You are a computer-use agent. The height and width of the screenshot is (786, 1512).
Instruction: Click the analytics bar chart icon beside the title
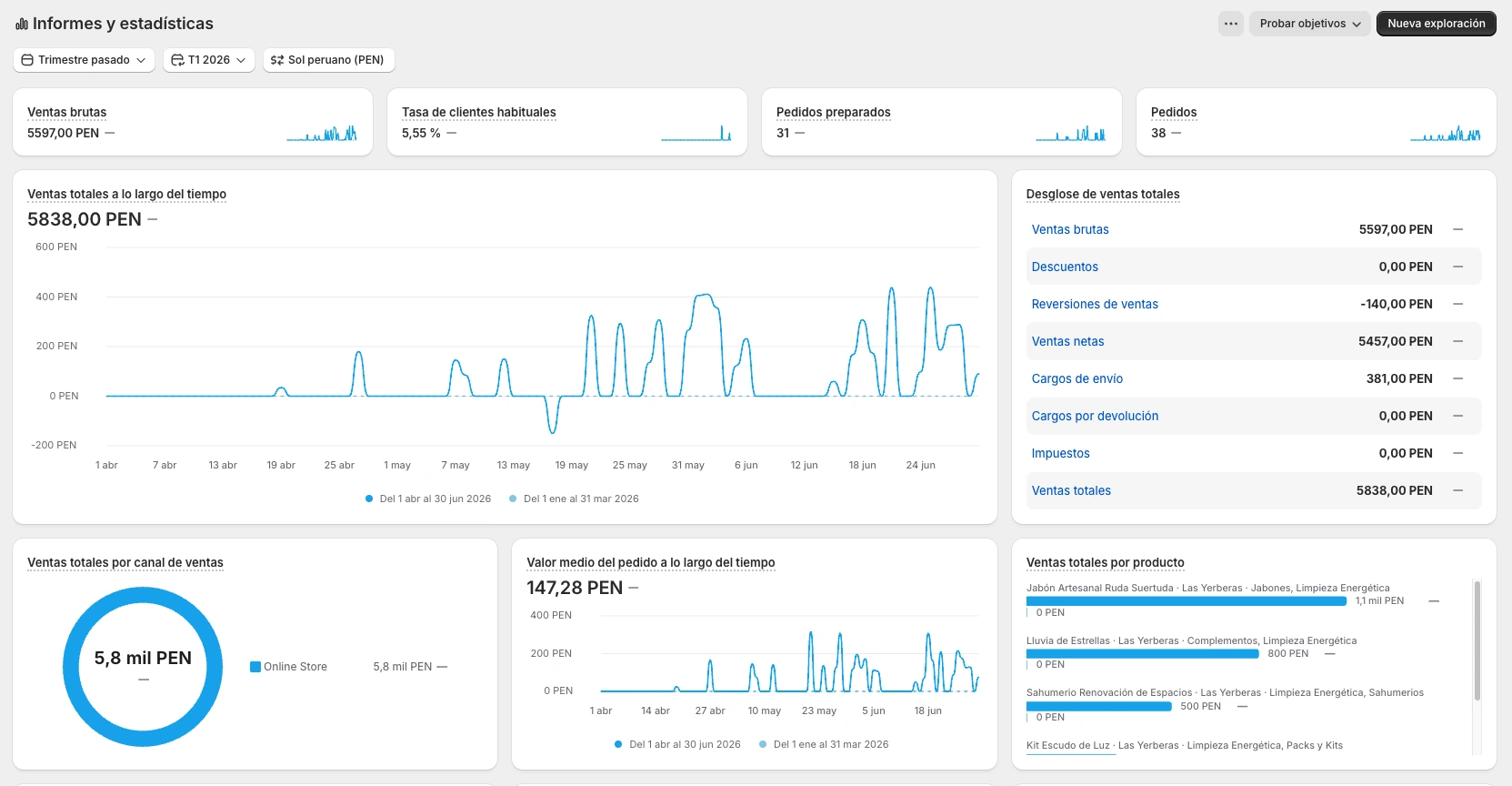point(22,24)
